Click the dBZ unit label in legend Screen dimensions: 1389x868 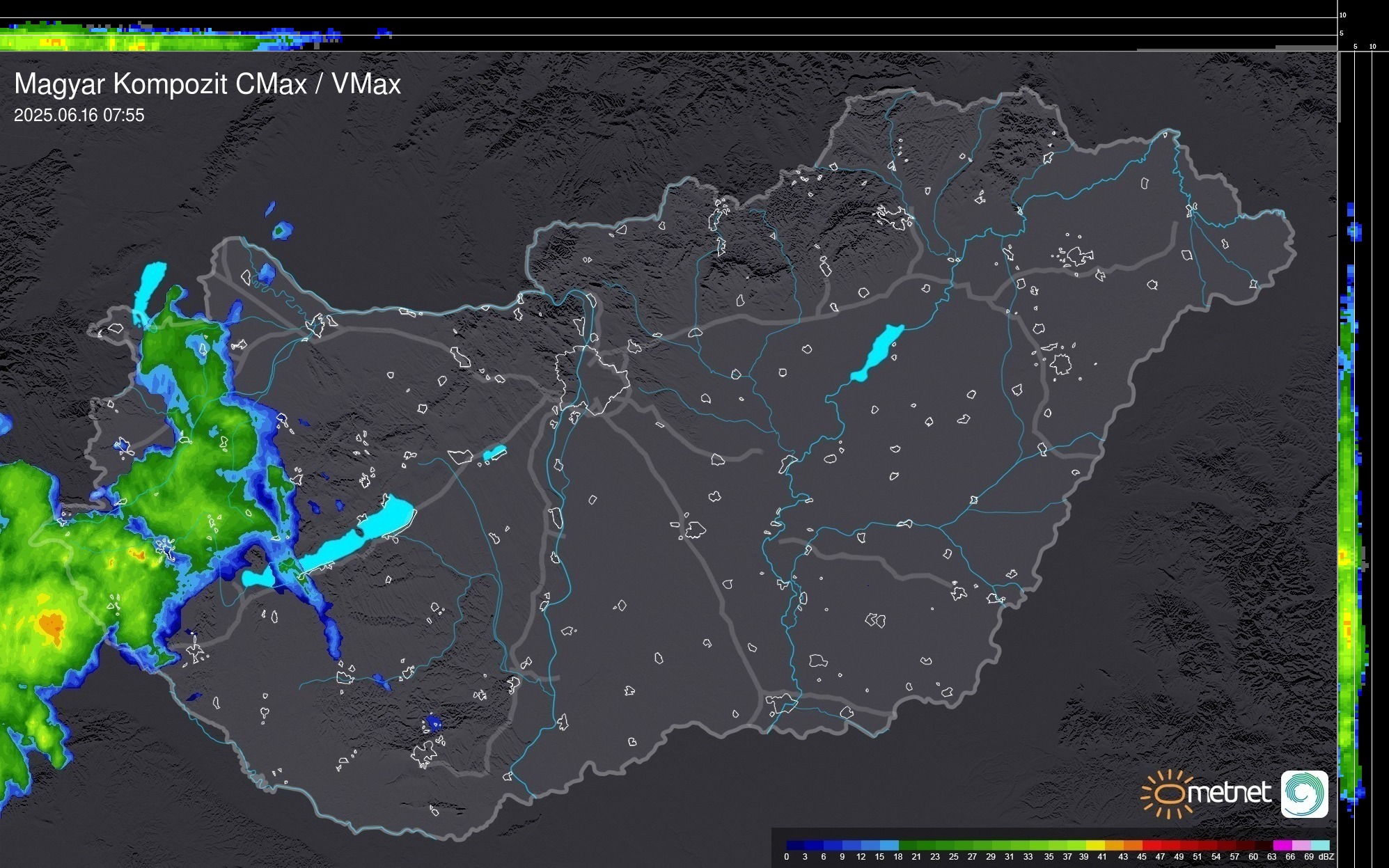tap(1326, 857)
